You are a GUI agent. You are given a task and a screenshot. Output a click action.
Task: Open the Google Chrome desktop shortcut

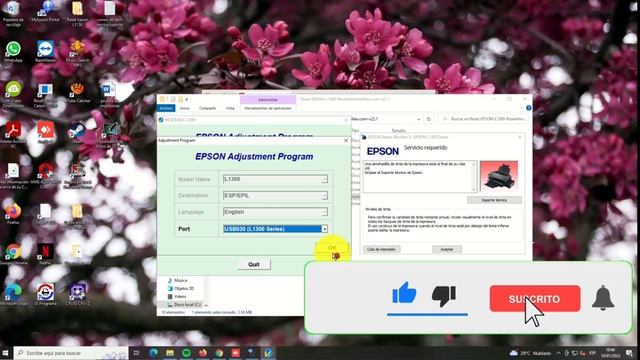13,255
